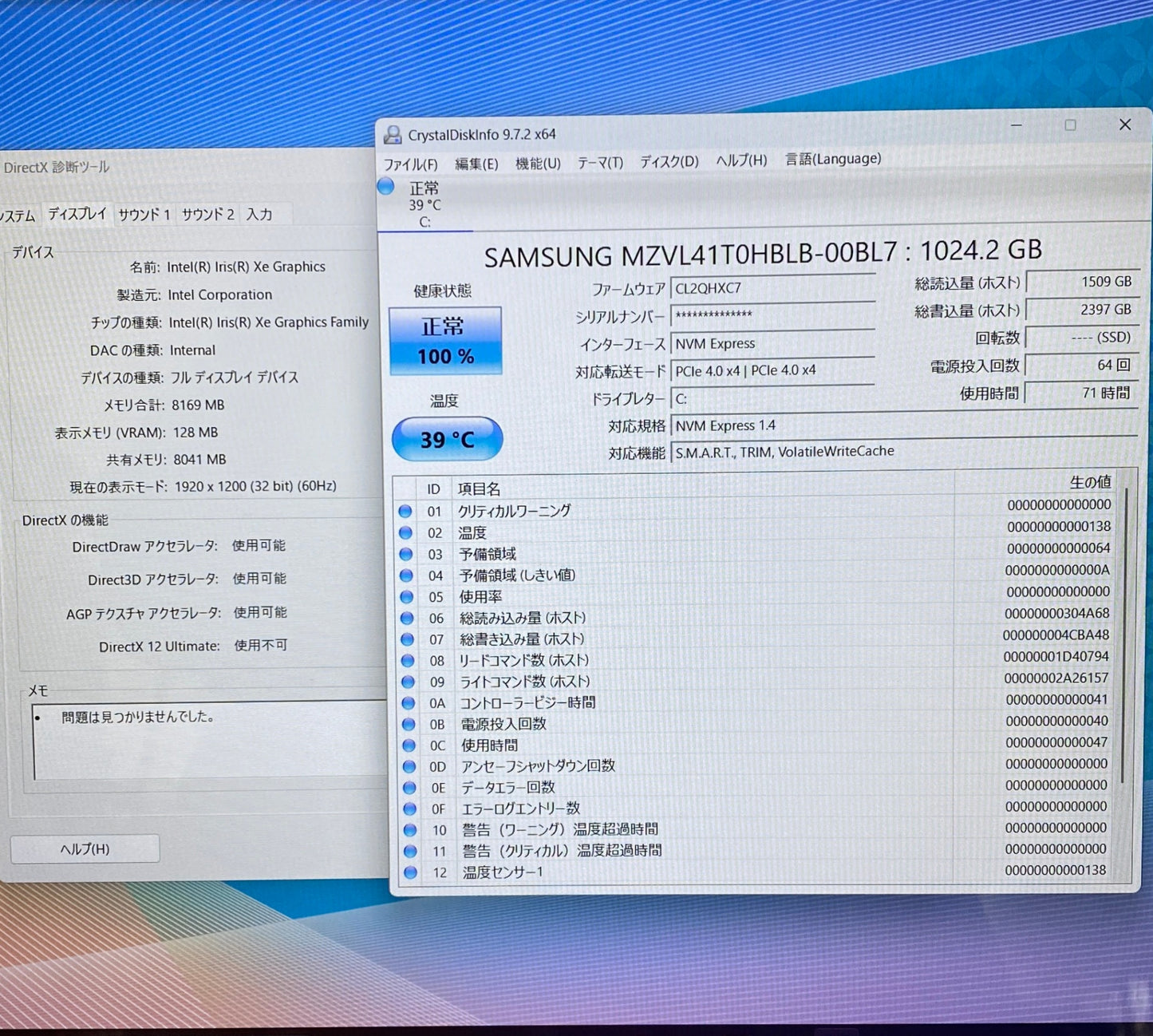Screen dimensions: 1153x1036
Task: Click the blue indicator beside 使用時間
Action: [x=409, y=745]
